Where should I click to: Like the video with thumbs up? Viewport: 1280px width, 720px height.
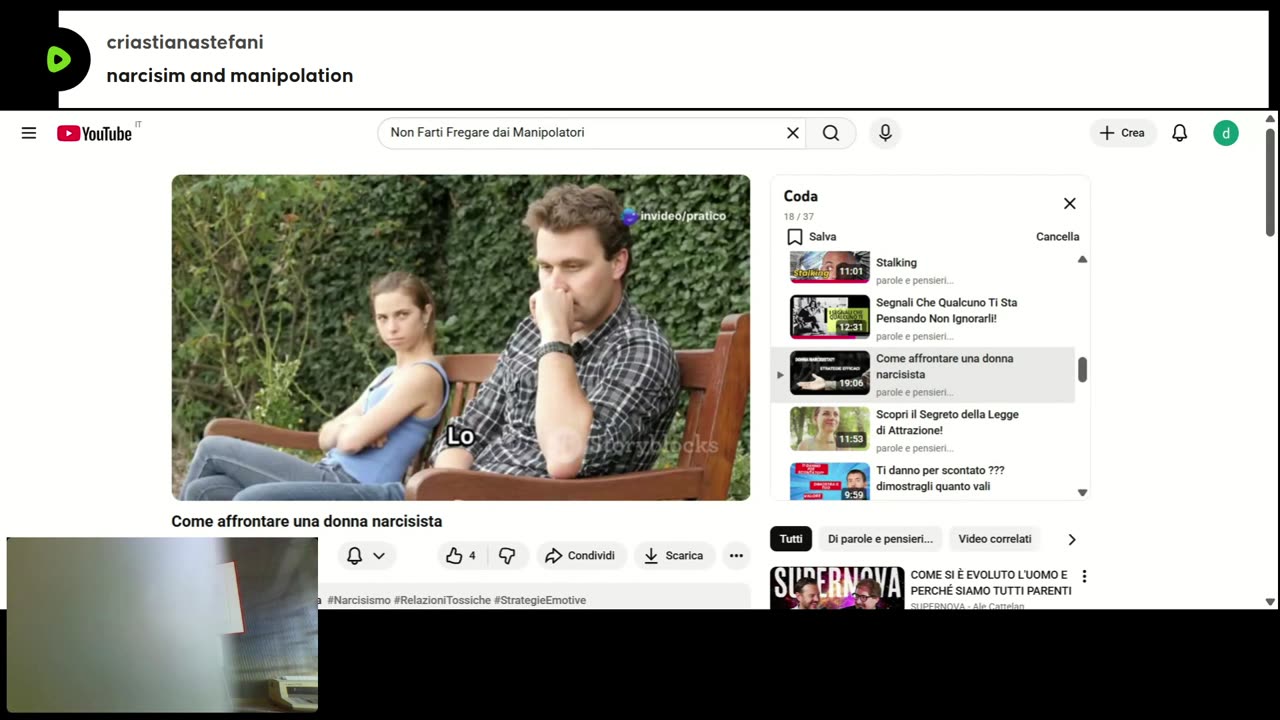click(461, 556)
